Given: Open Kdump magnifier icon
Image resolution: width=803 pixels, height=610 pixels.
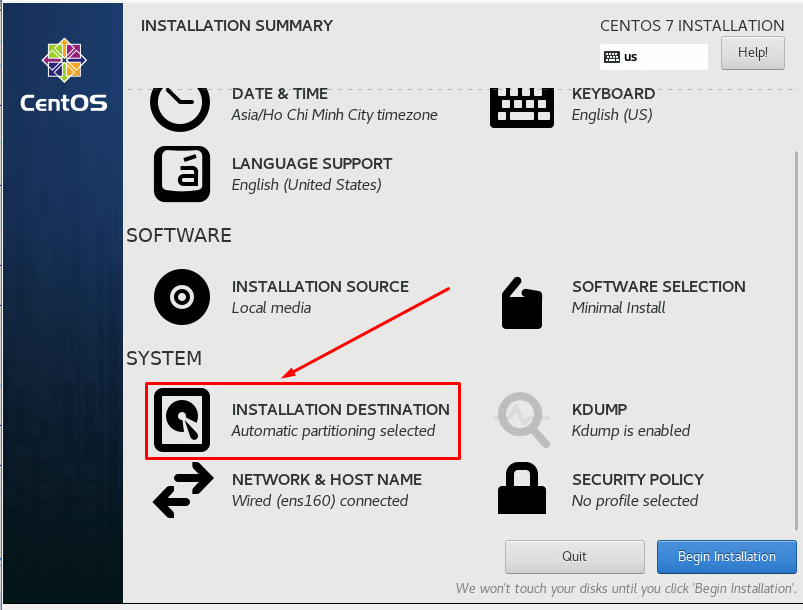Looking at the screenshot, I should coord(522,420).
